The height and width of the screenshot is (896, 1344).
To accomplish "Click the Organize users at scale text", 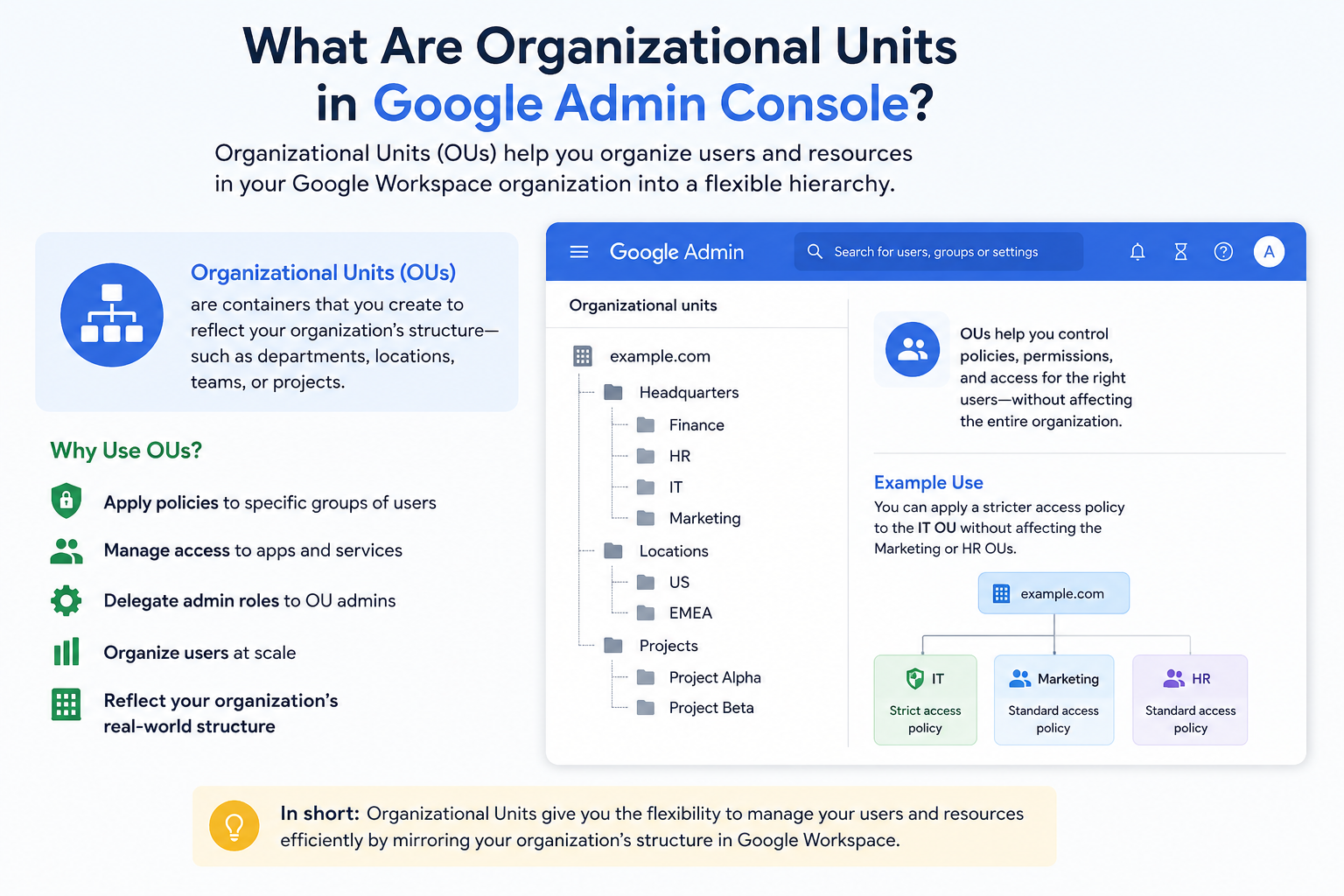I will [199, 653].
